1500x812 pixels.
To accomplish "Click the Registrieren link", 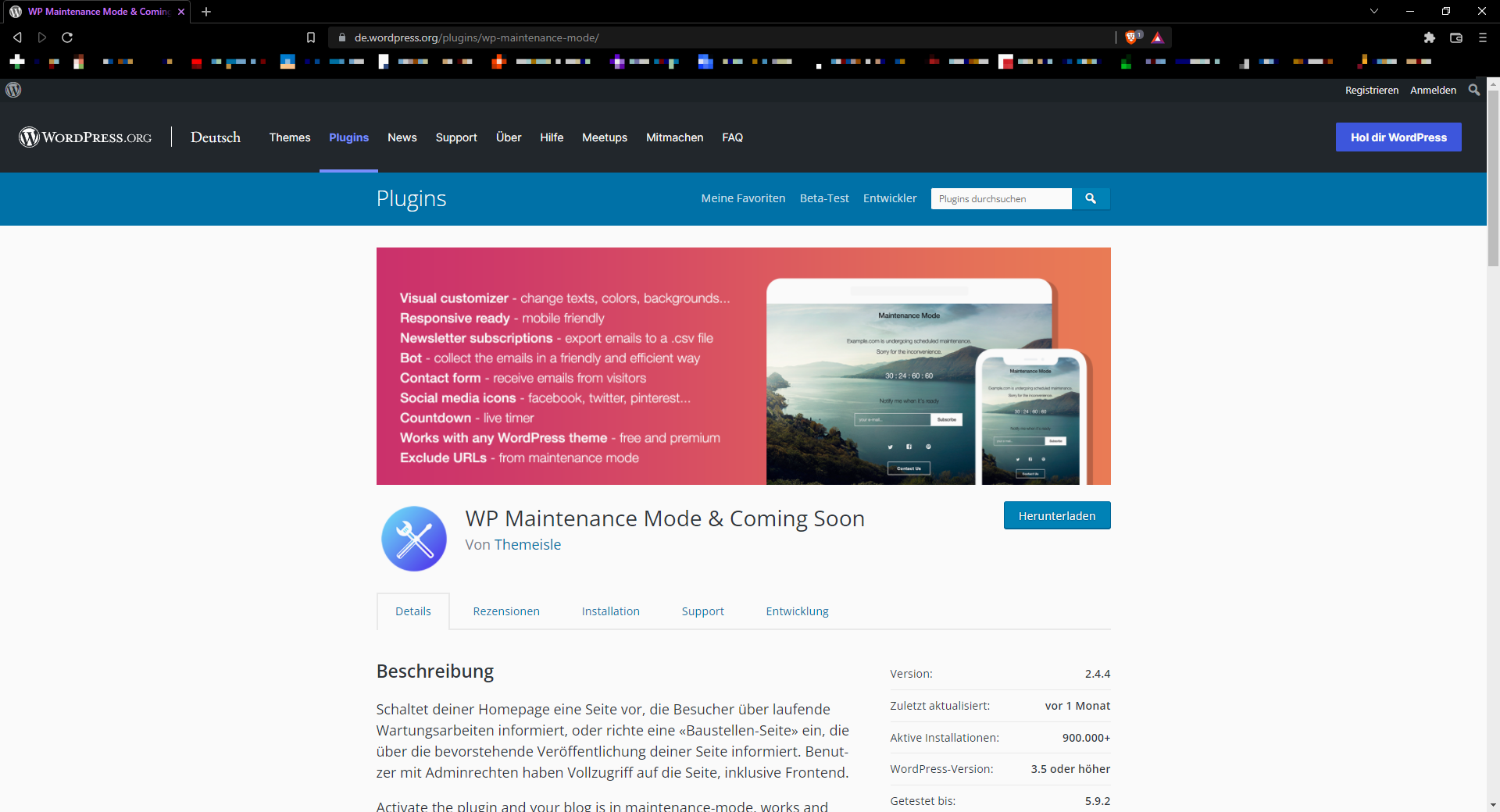I will [x=1372, y=90].
